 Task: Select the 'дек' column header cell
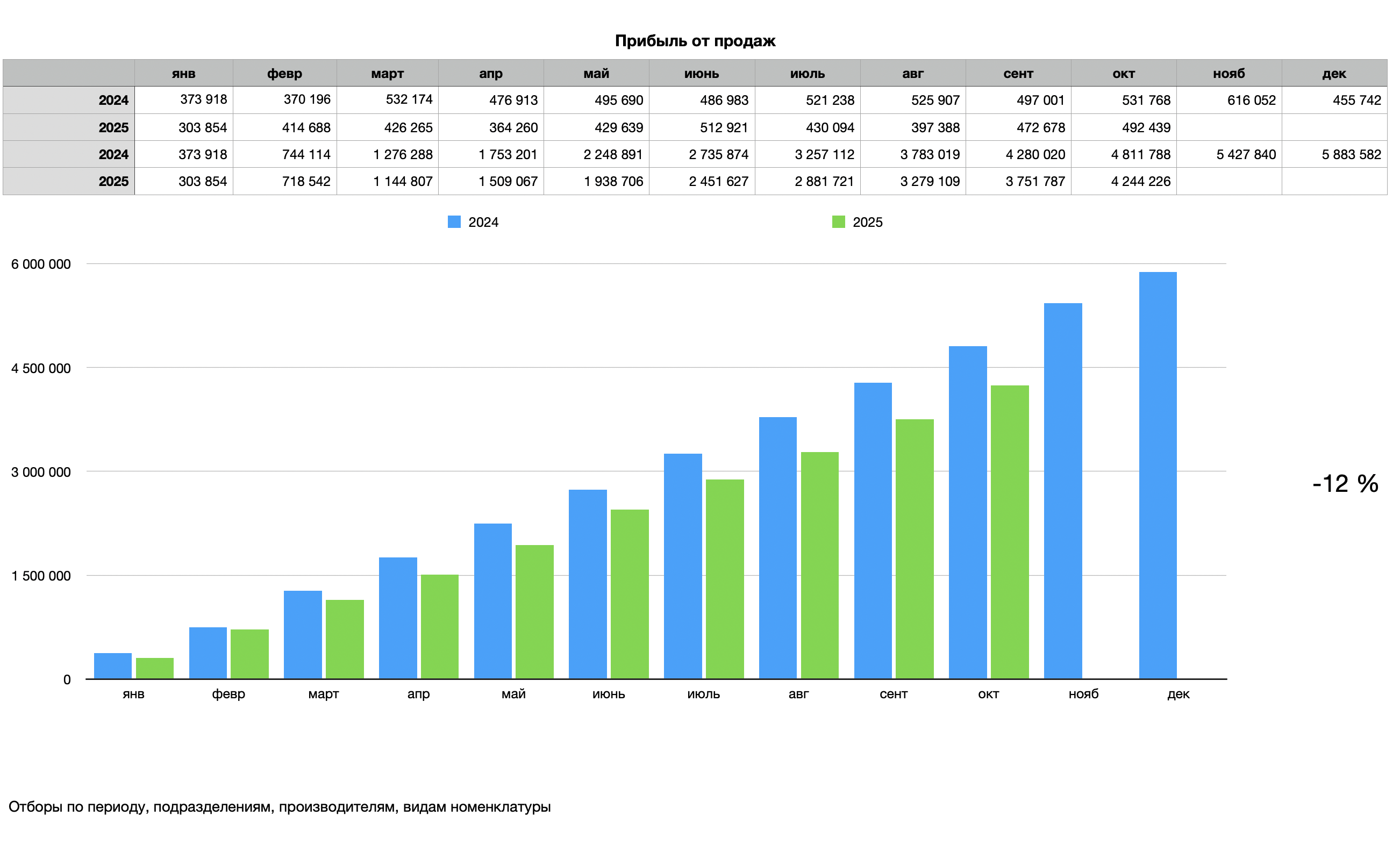[x=1333, y=73]
